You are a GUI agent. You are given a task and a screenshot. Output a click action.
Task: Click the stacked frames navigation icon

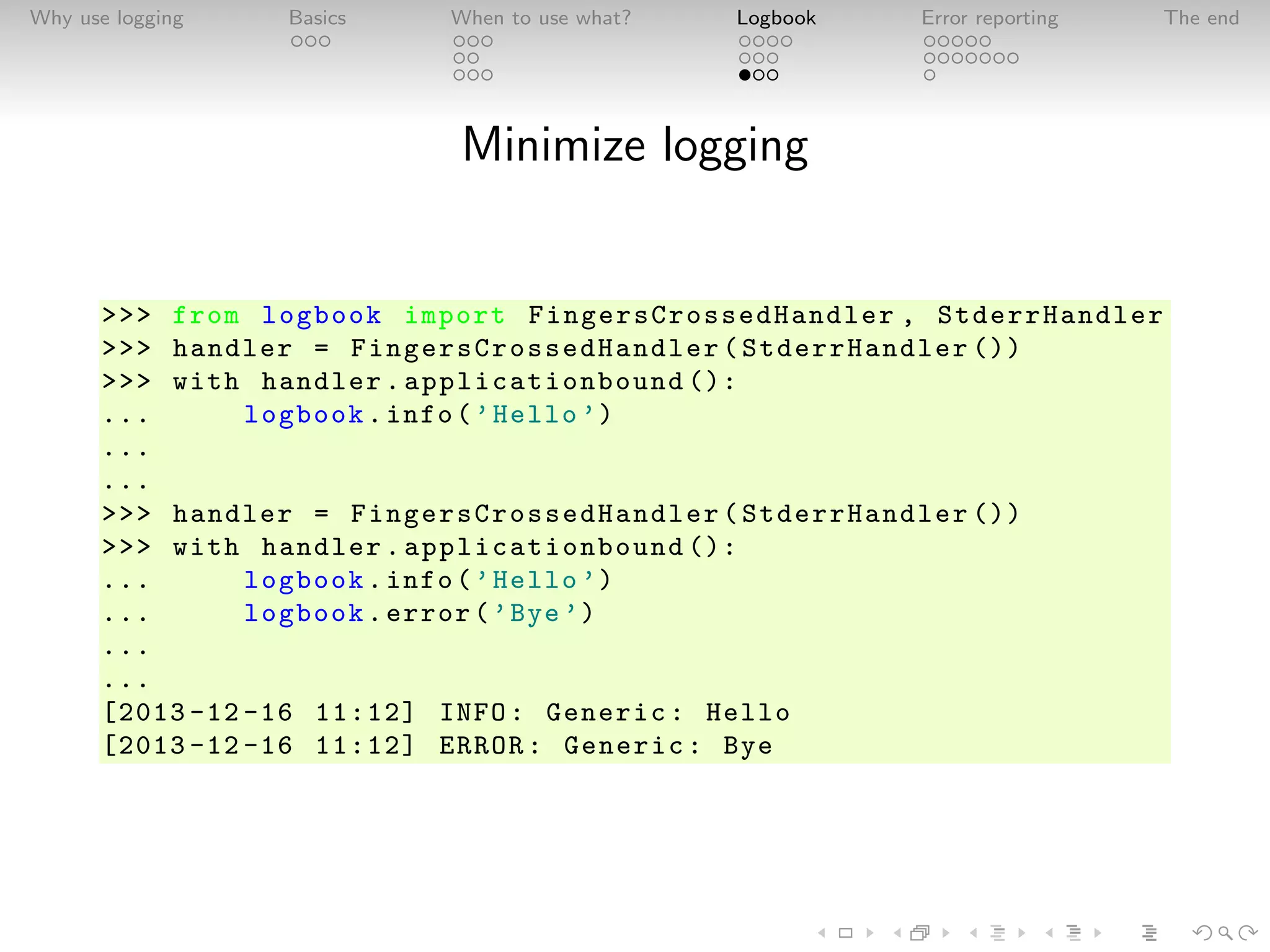[x=921, y=932]
